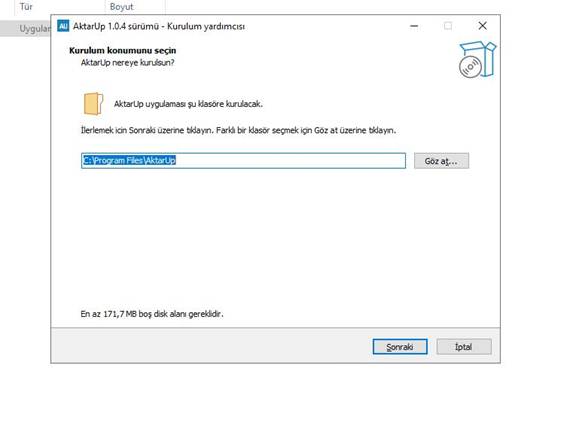Image resolution: width=567 pixels, height=423 pixels.
Task: Open the Göz at folder browser
Action: click(441, 161)
